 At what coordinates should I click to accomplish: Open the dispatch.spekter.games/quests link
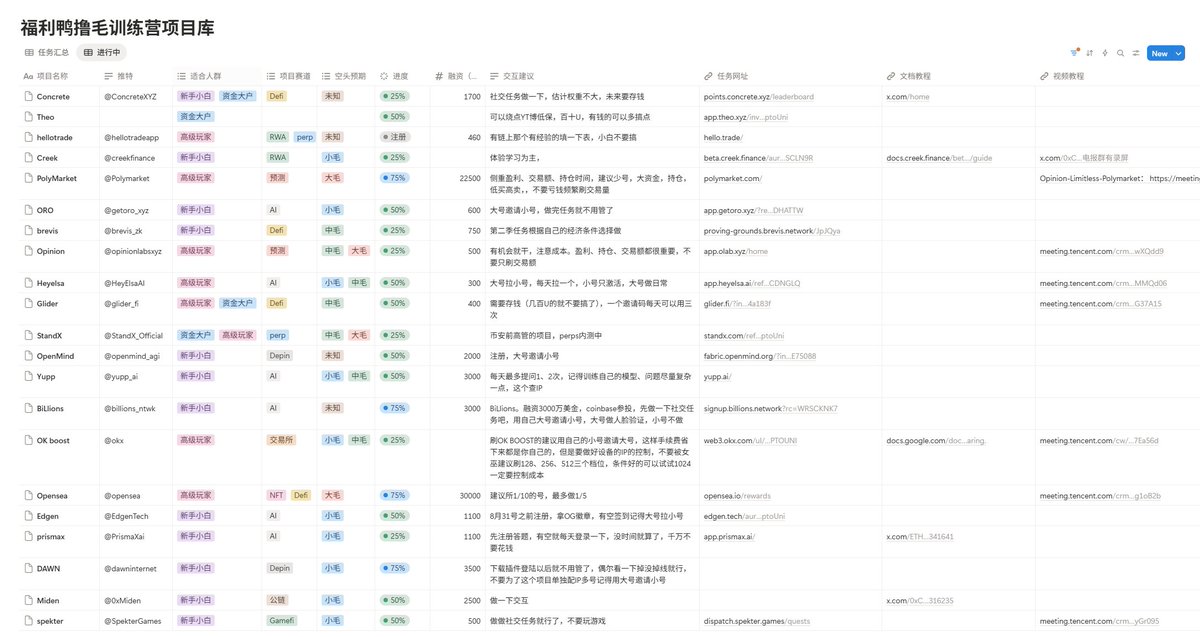coord(757,621)
